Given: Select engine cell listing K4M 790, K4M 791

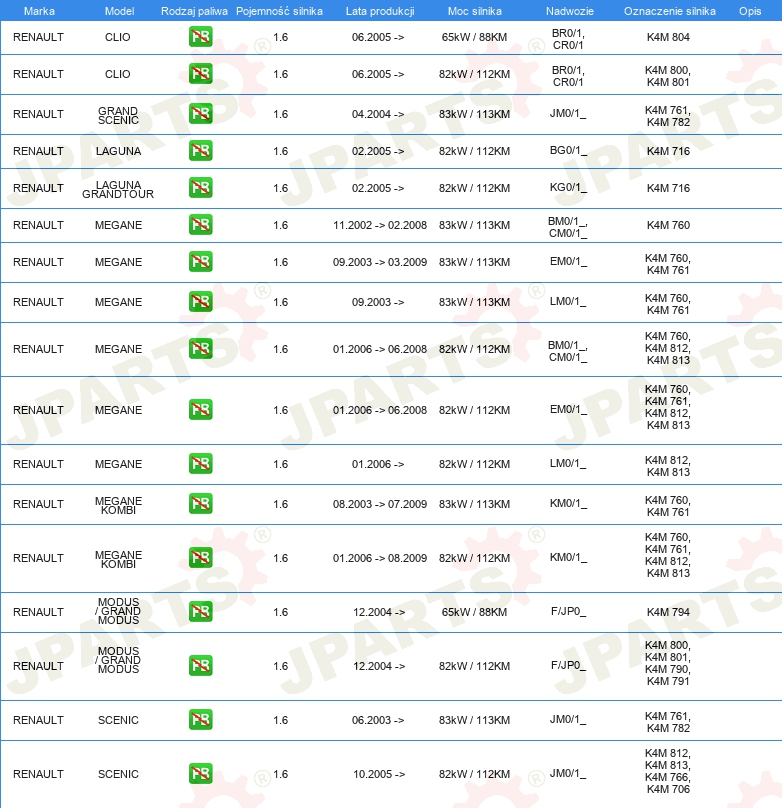Looking at the screenshot, I should [x=668, y=663].
